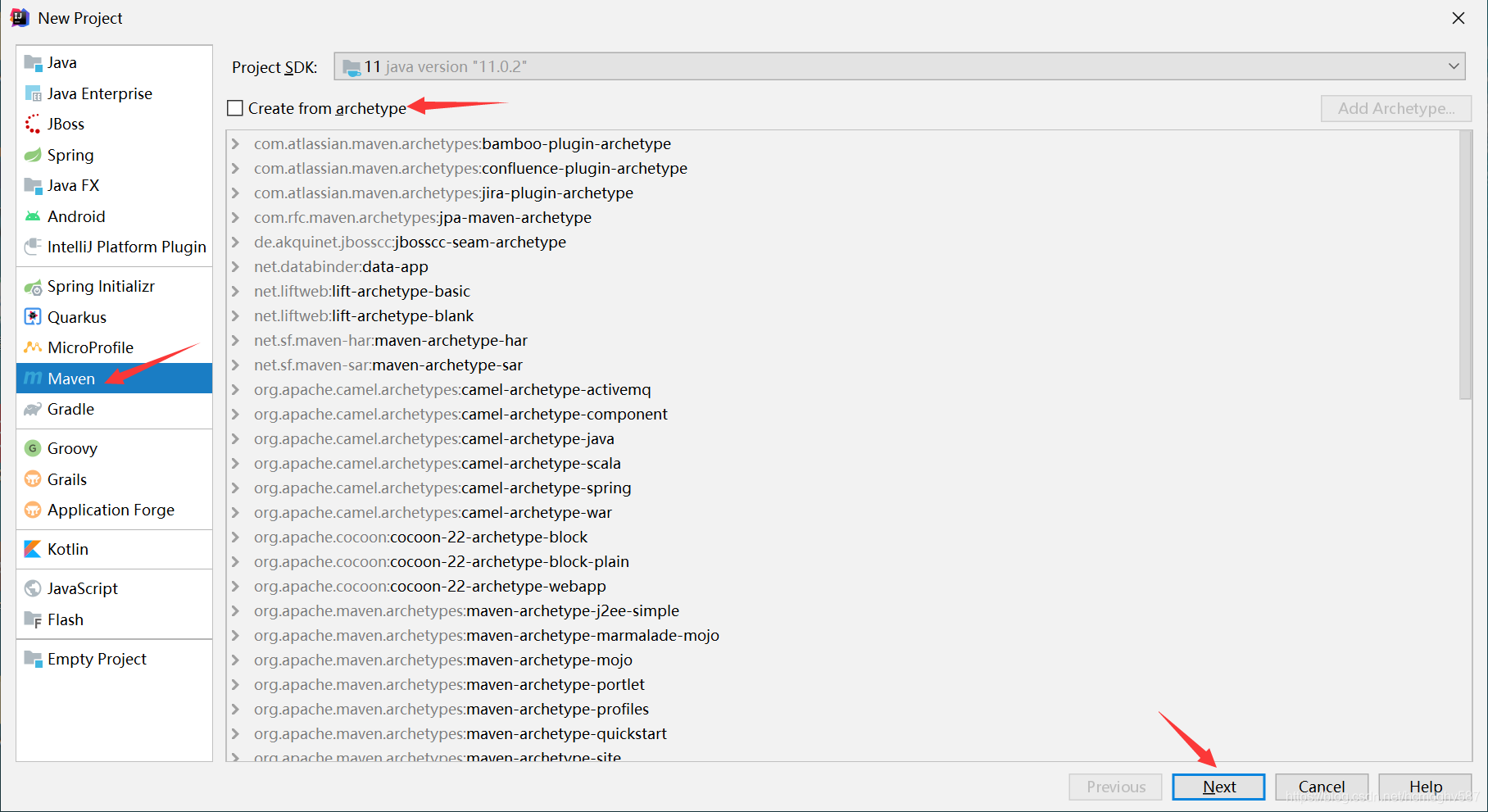Select camel-archetype-component row
1488x812 pixels.
[x=842, y=415]
